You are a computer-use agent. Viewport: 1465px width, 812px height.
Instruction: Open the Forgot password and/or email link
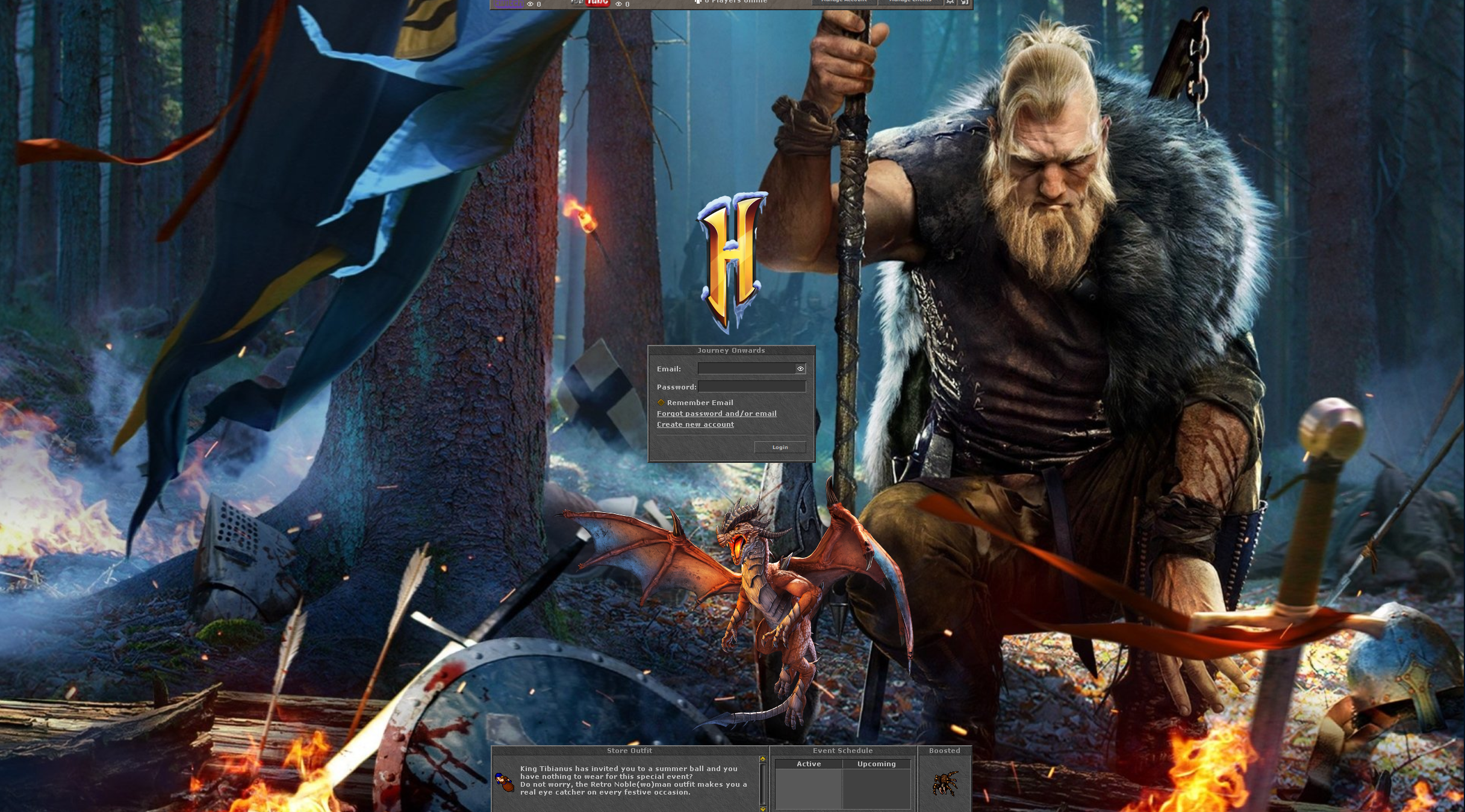pos(717,414)
